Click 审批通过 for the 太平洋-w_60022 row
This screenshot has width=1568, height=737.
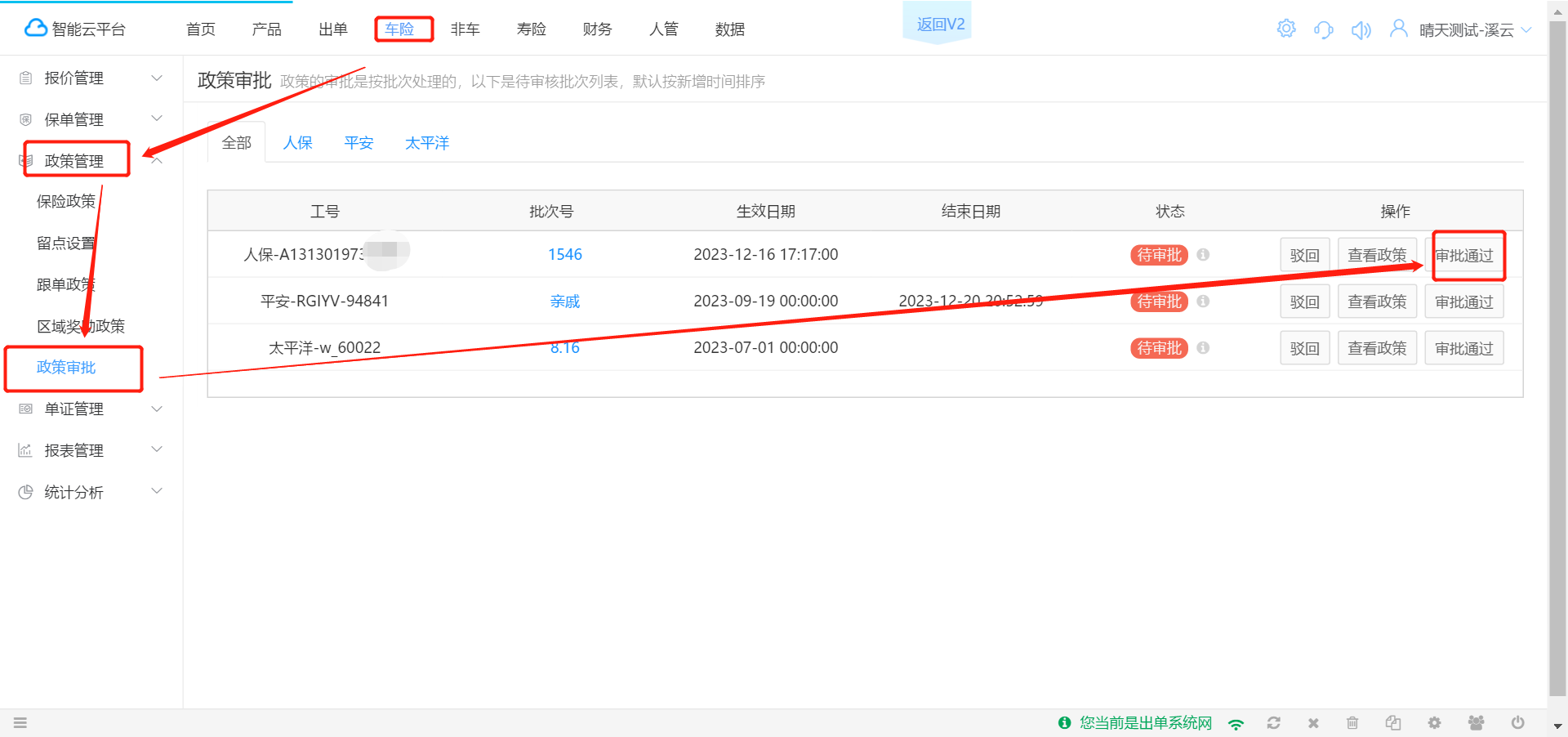[x=1464, y=348]
